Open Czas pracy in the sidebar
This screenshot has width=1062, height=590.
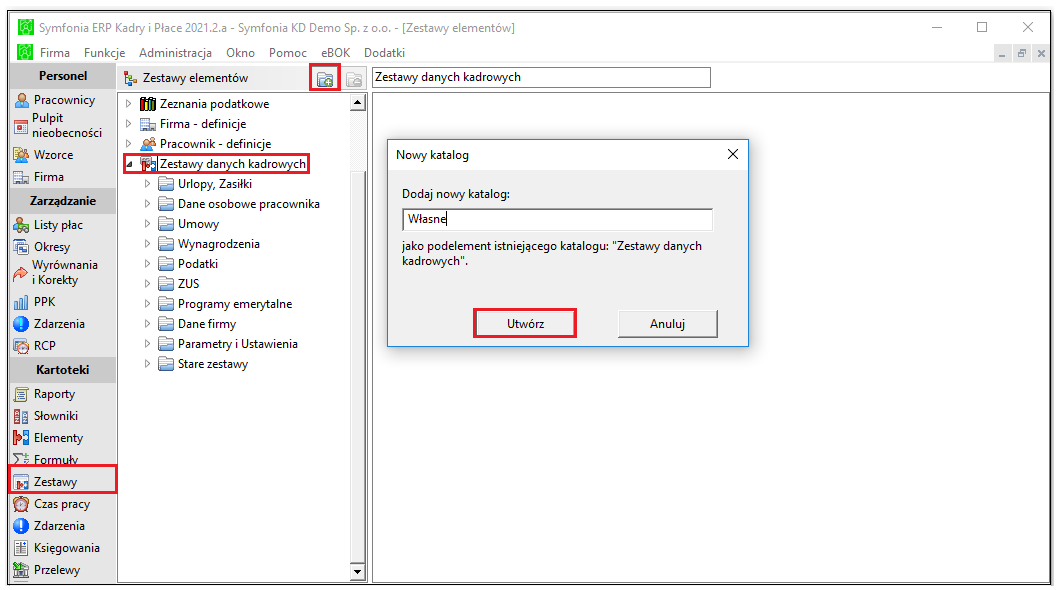click(x=52, y=504)
